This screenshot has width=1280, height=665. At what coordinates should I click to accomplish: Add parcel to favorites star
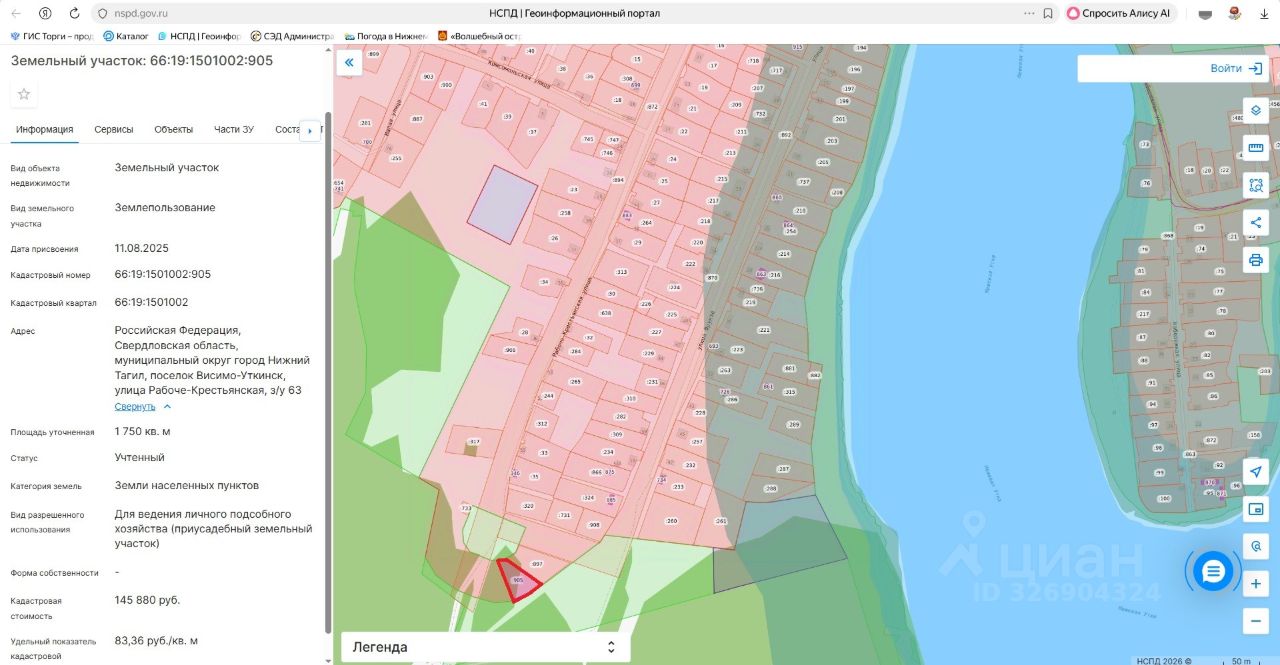pyautogui.click(x=24, y=94)
